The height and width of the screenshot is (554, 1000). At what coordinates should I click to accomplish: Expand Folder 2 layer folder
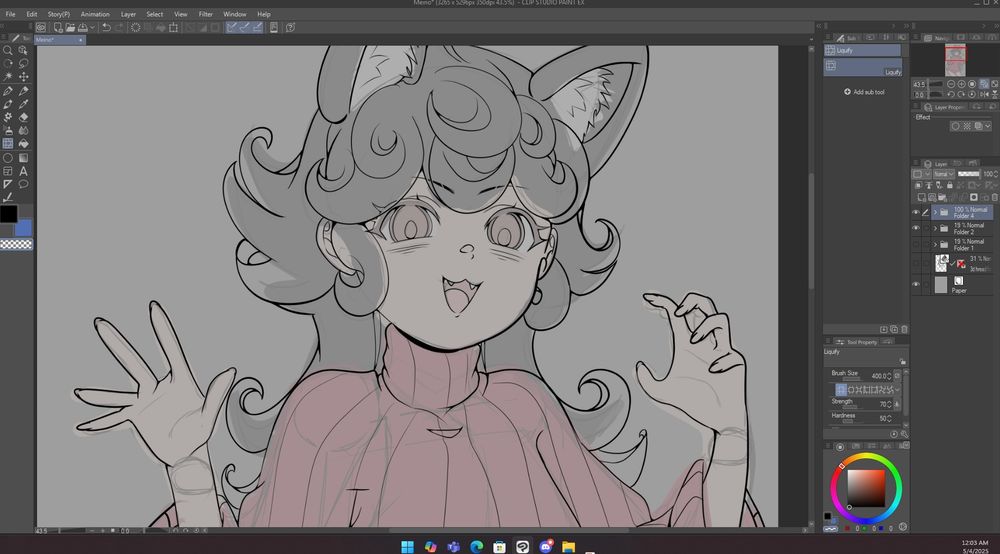pos(936,228)
